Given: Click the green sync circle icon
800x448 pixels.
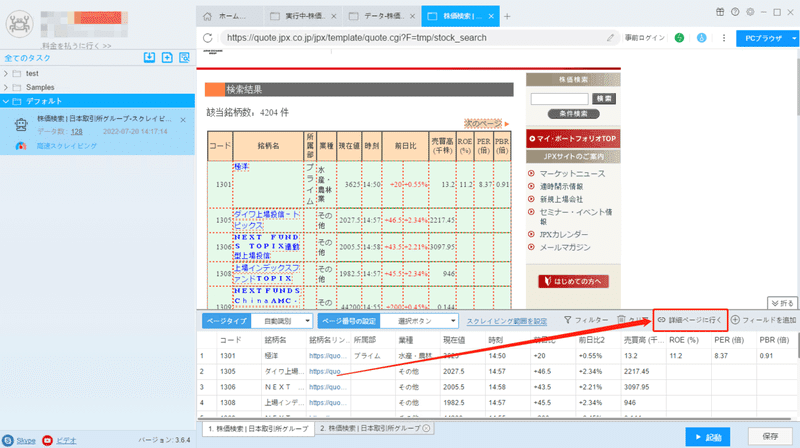Looking at the screenshot, I should 679,38.
